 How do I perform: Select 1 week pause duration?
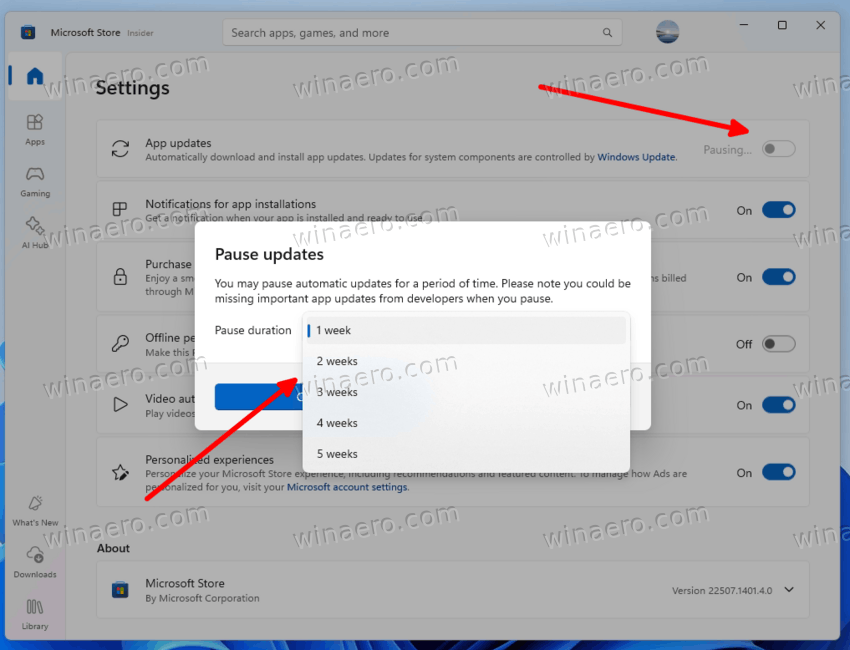click(x=466, y=330)
